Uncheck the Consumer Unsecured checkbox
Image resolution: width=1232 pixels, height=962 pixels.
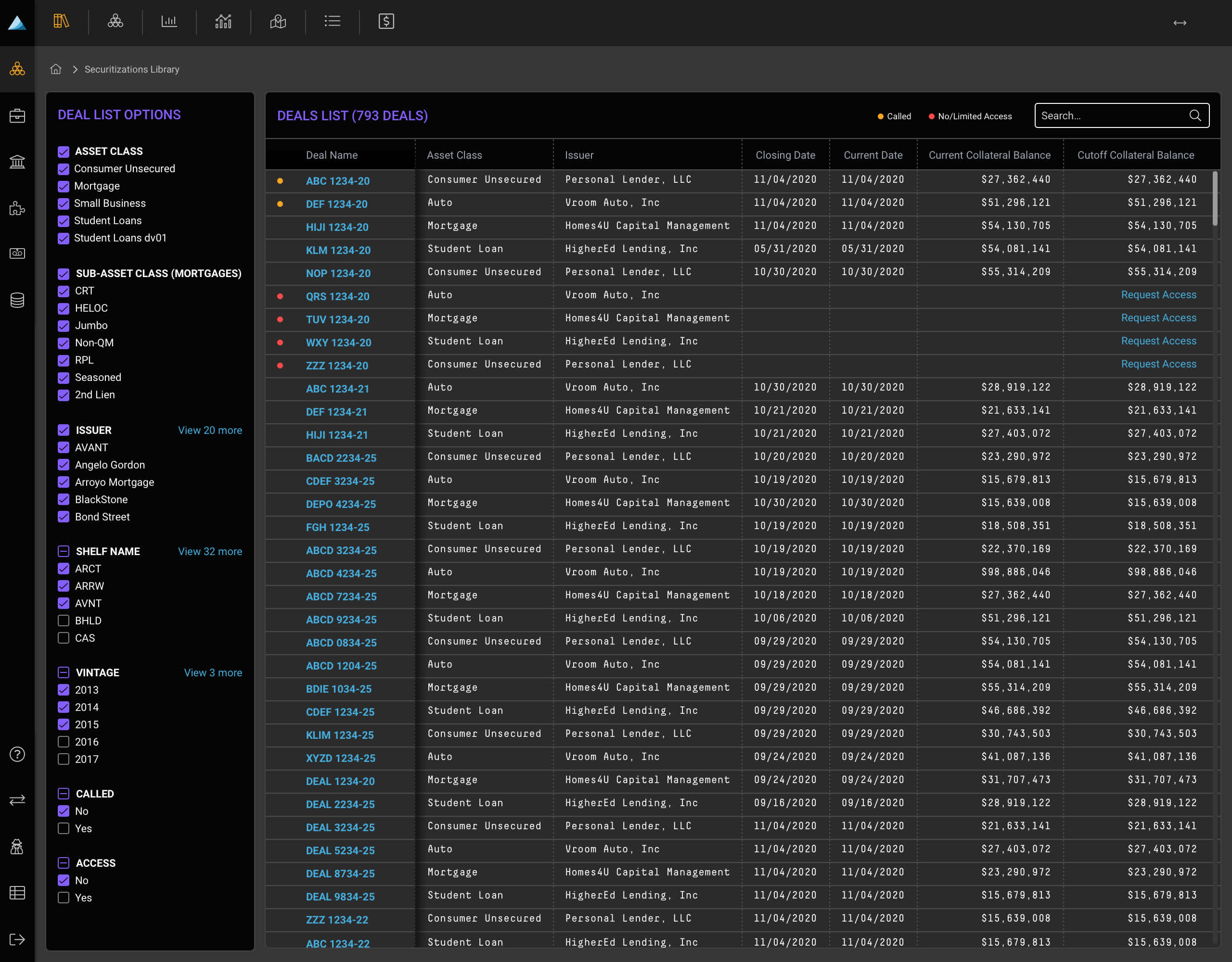point(63,169)
